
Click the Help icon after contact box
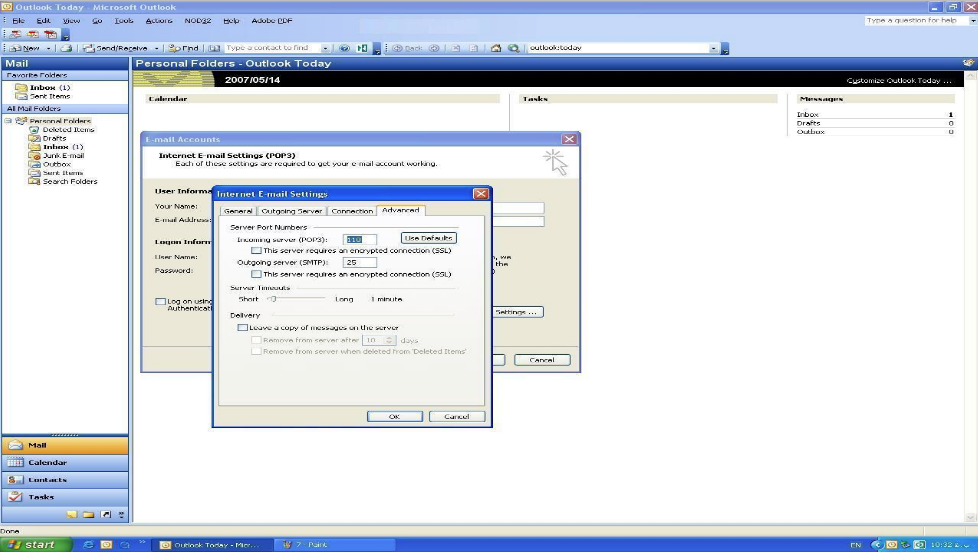344,48
